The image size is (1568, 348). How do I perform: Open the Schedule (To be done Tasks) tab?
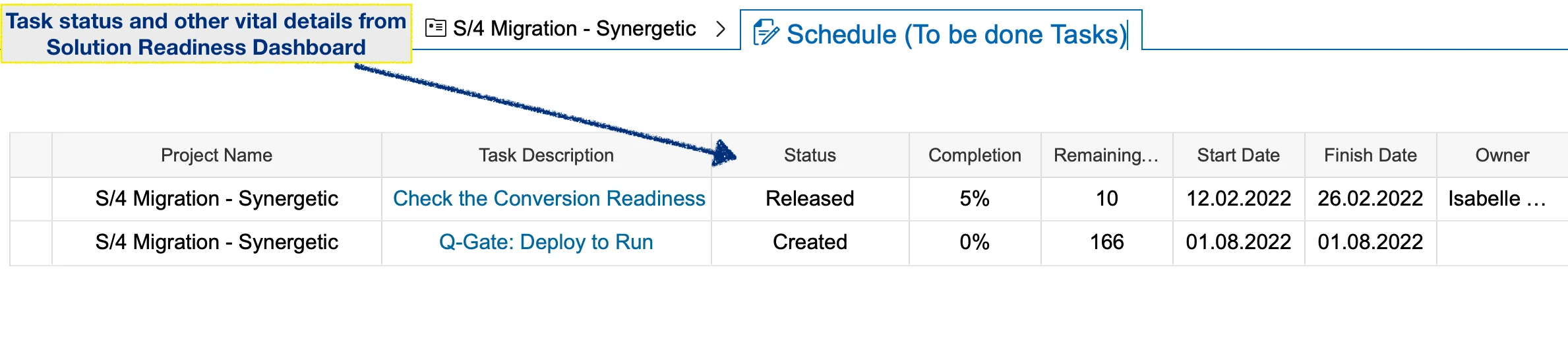(956, 34)
